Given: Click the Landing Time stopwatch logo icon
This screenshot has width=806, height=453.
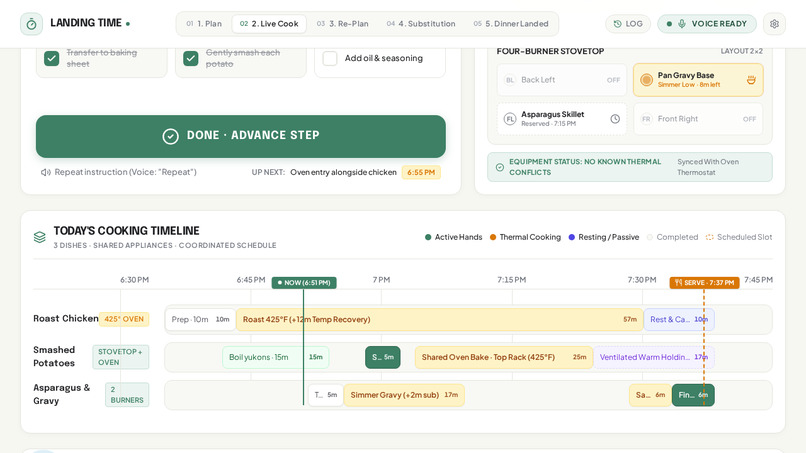Looking at the screenshot, I should point(31,24).
